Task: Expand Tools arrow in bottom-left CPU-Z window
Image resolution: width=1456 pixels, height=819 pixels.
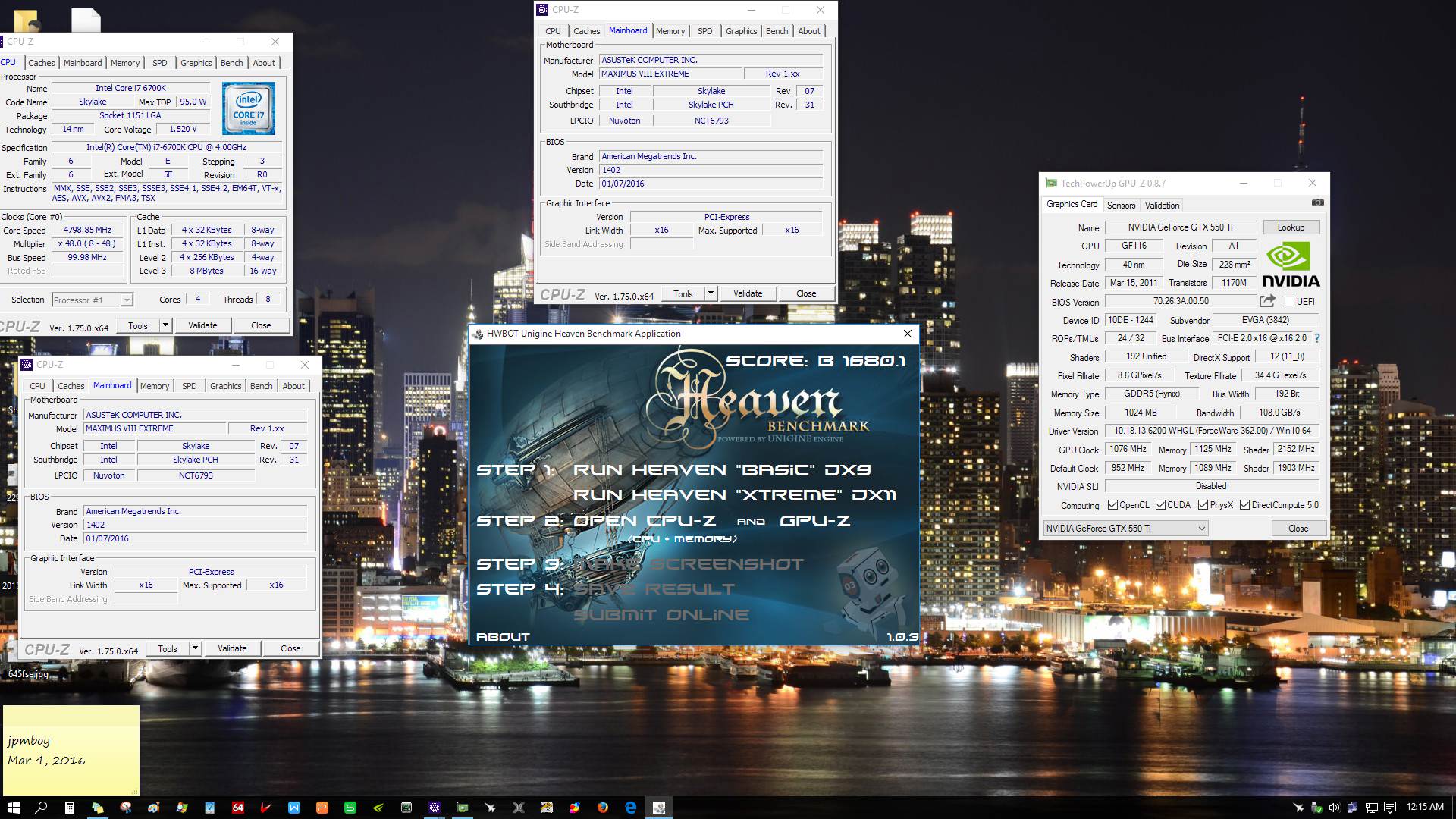Action: 195,648
